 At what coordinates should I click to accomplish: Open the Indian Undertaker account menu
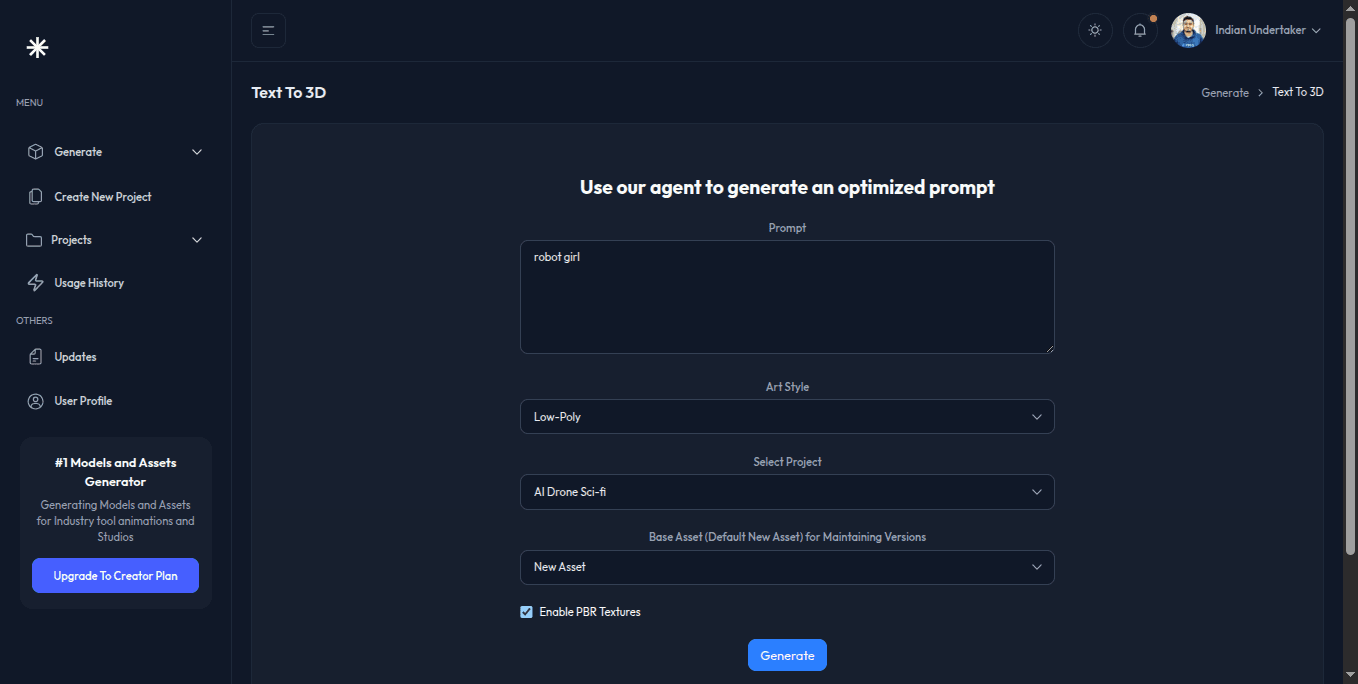(x=1267, y=30)
